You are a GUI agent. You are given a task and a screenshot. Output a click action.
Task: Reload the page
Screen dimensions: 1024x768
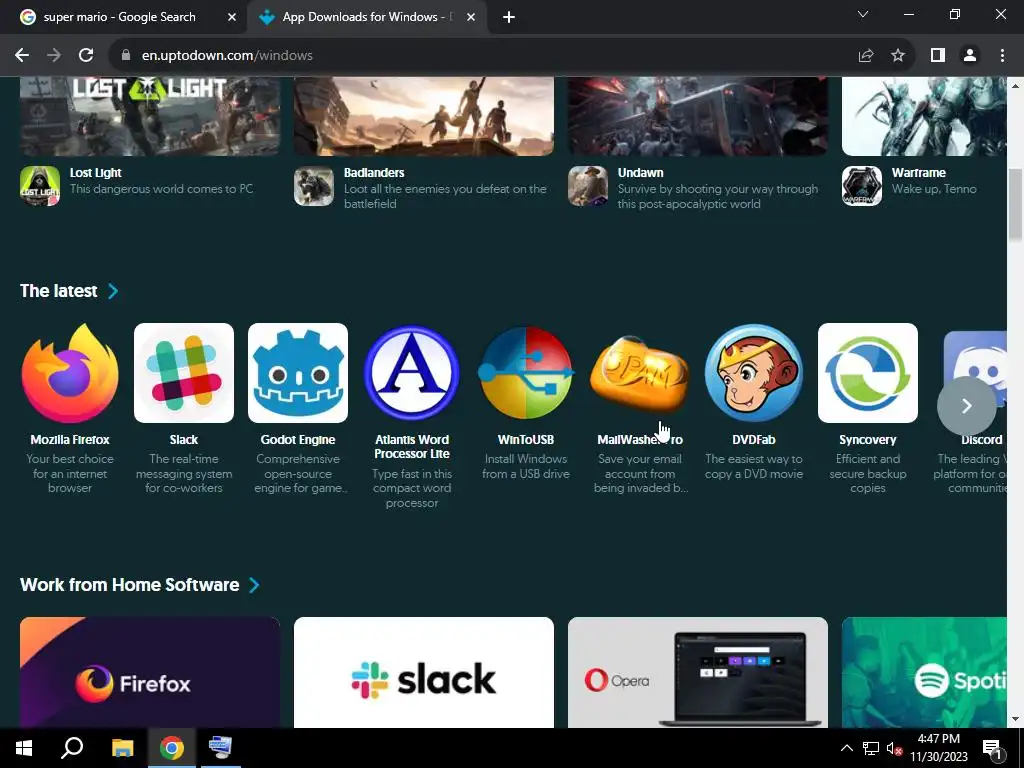point(86,56)
